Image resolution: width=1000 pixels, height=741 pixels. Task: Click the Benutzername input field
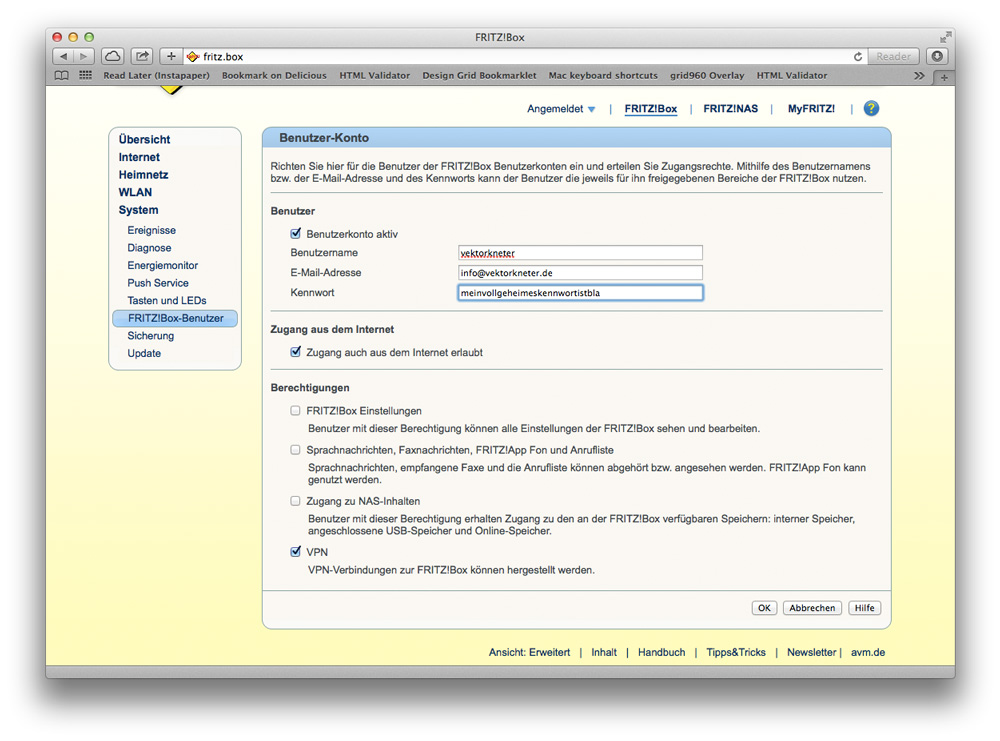pyautogui.click(x=580, y=253)
